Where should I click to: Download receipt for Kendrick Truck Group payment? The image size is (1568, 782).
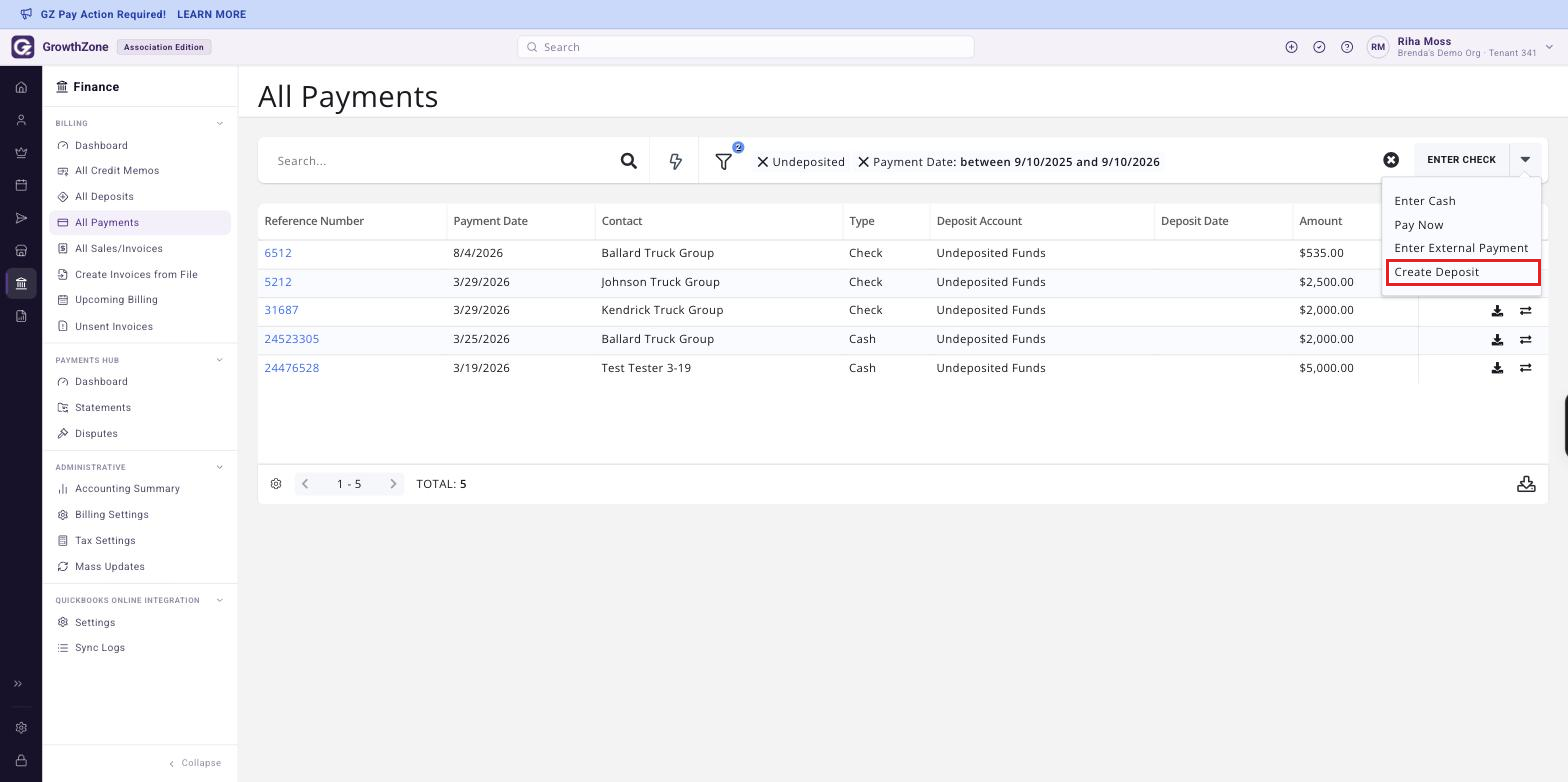1497,311
